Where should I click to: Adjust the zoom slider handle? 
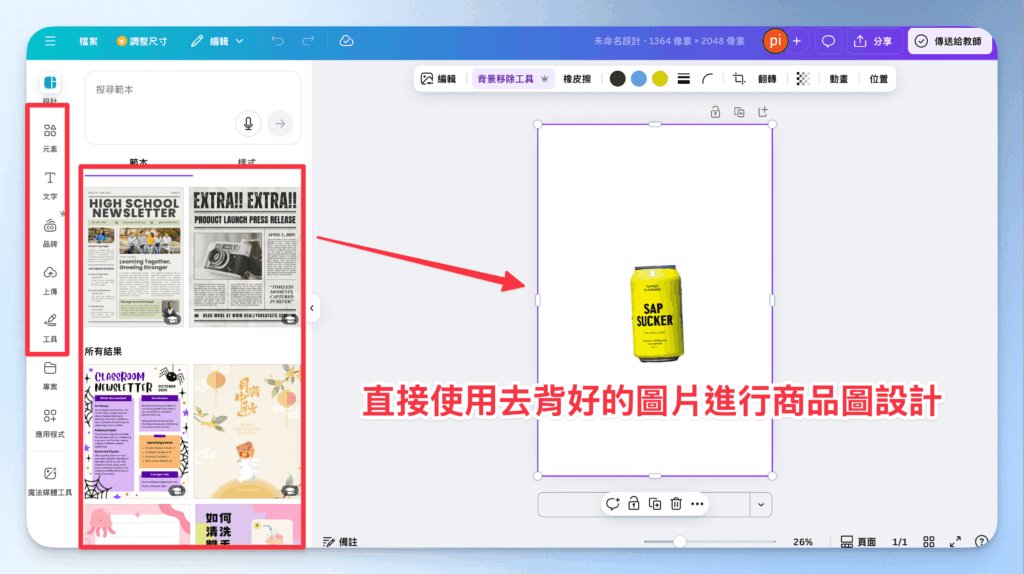(x=680, y=541)
